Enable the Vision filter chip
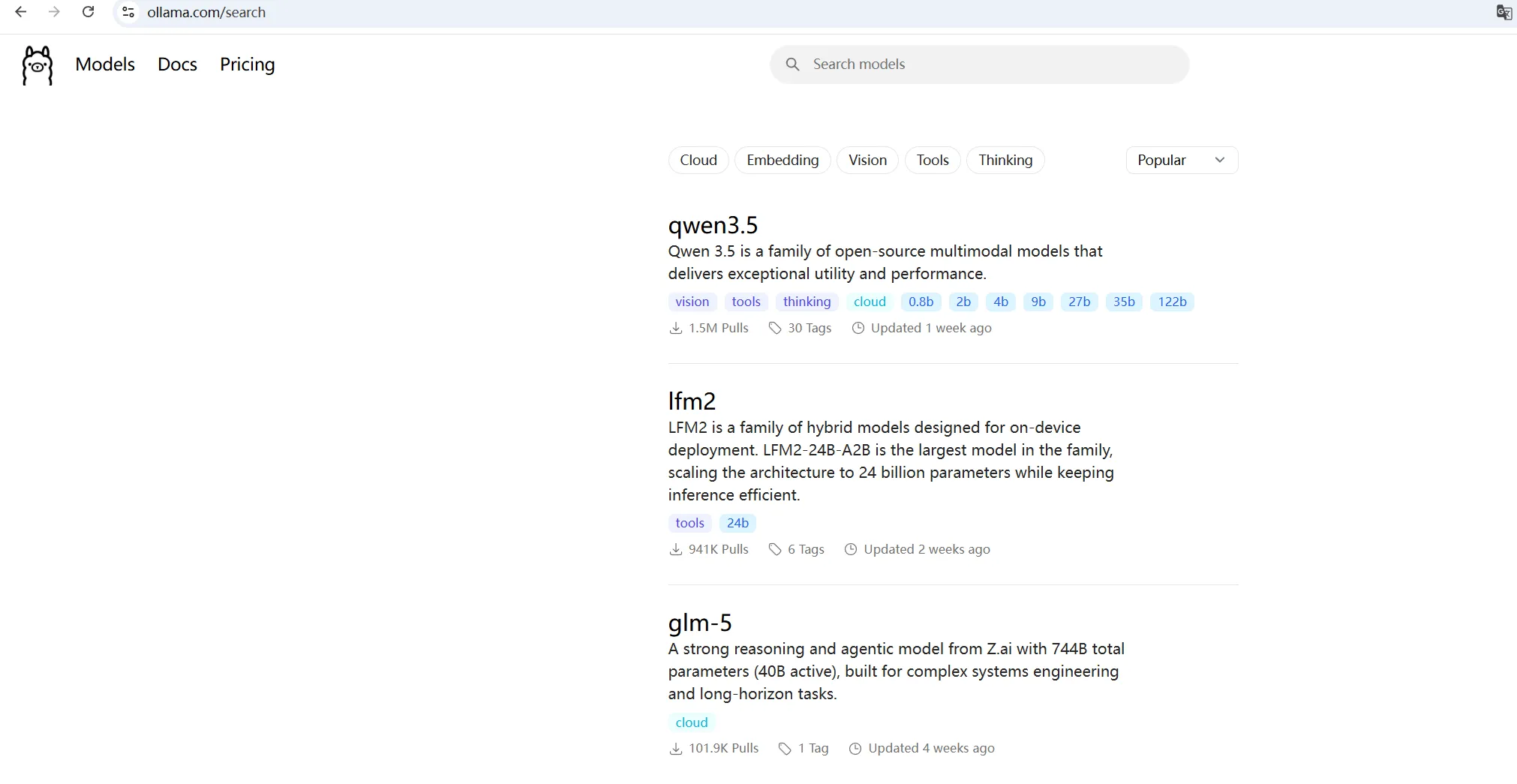The height and width of the screenshot is (784, 1517). pos(867,160)
